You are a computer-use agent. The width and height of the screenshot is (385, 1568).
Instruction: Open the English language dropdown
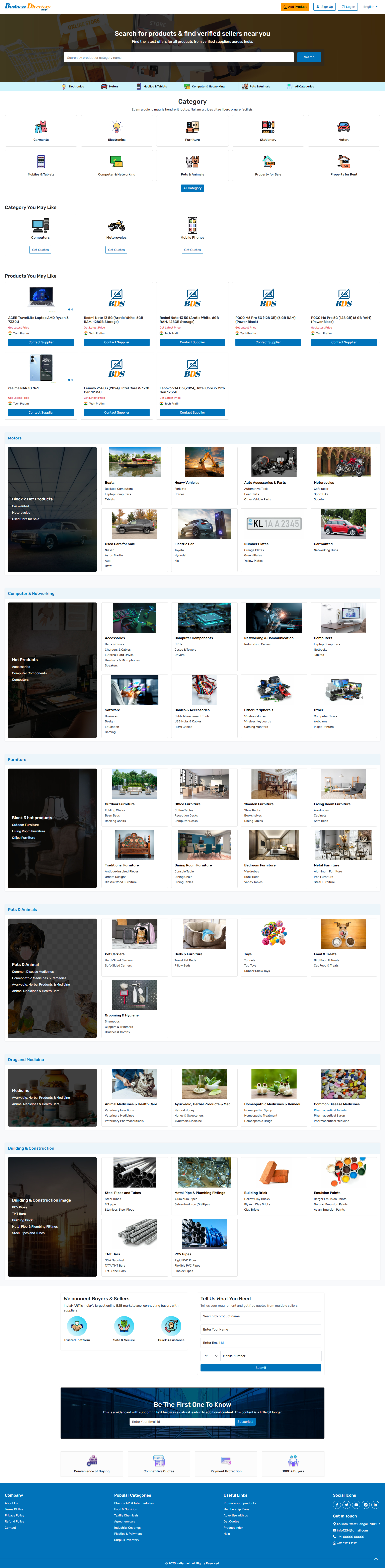pos(370,7)
